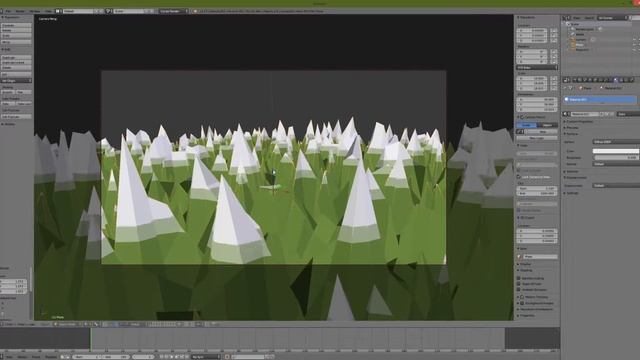Click the scene browse icon in top header
Image resolution: width=640 pixels, height=360 pixels.
pos(109,11)
